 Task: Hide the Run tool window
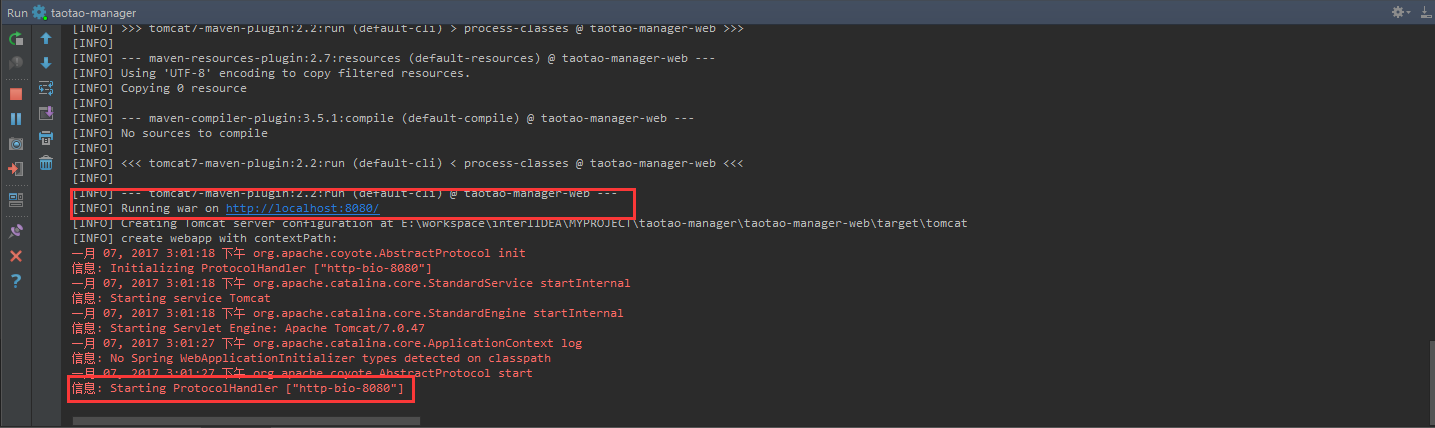(1424, 11)
